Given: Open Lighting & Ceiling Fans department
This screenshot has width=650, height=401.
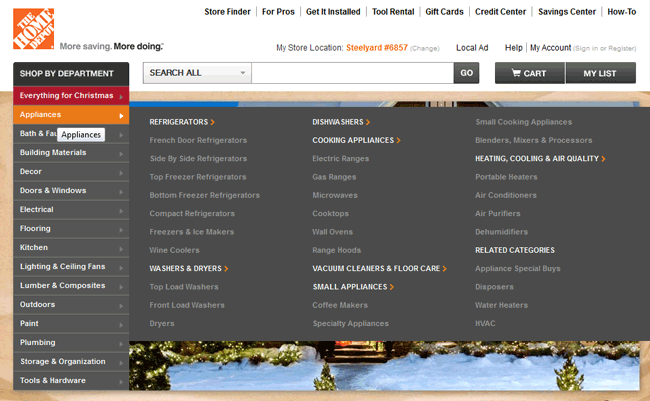Looking at the screenshot, I should coord(71,267).
